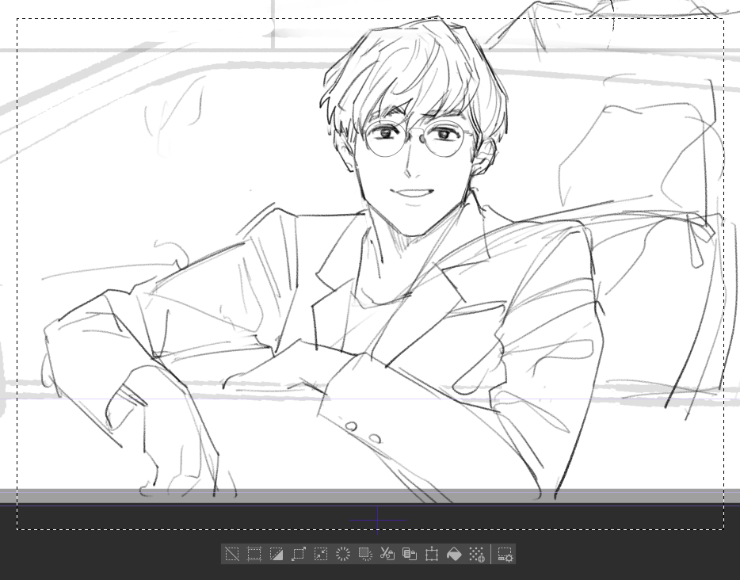Copy and paste selection icon

tap(409, 554)
